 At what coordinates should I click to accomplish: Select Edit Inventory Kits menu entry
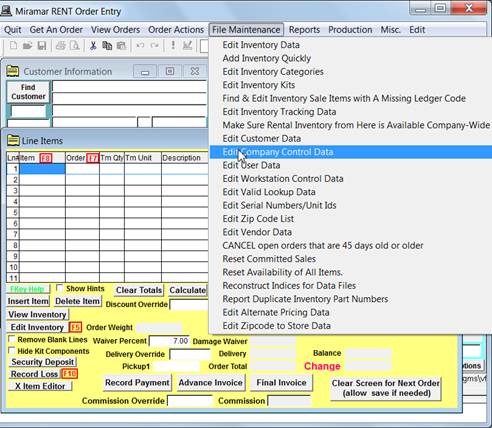[x=351, y=85]
